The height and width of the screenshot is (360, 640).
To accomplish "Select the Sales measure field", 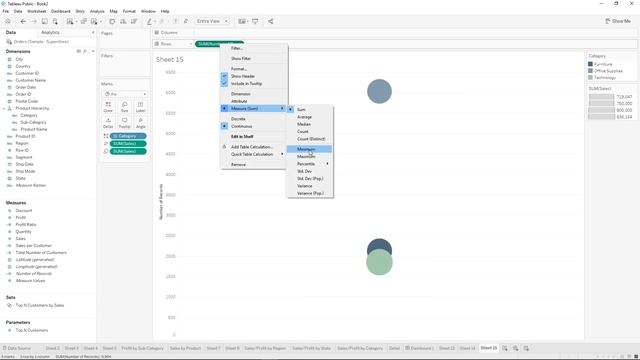I will point(20,239).
